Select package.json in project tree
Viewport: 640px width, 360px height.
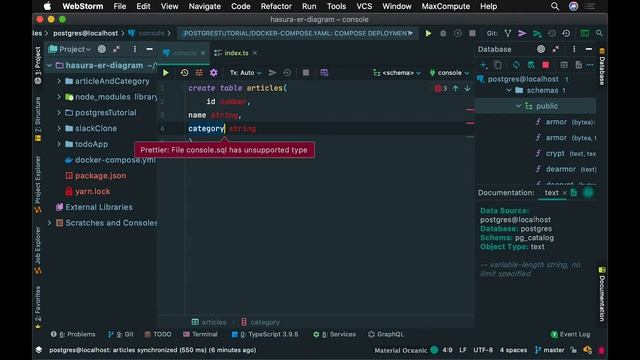click(96, 176)
